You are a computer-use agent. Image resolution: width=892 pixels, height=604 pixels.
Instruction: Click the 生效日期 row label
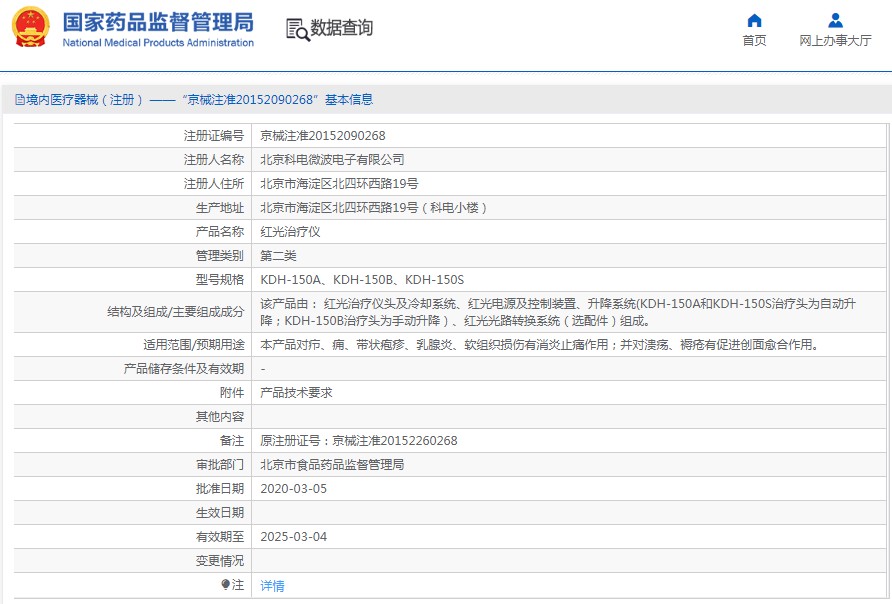220,513
